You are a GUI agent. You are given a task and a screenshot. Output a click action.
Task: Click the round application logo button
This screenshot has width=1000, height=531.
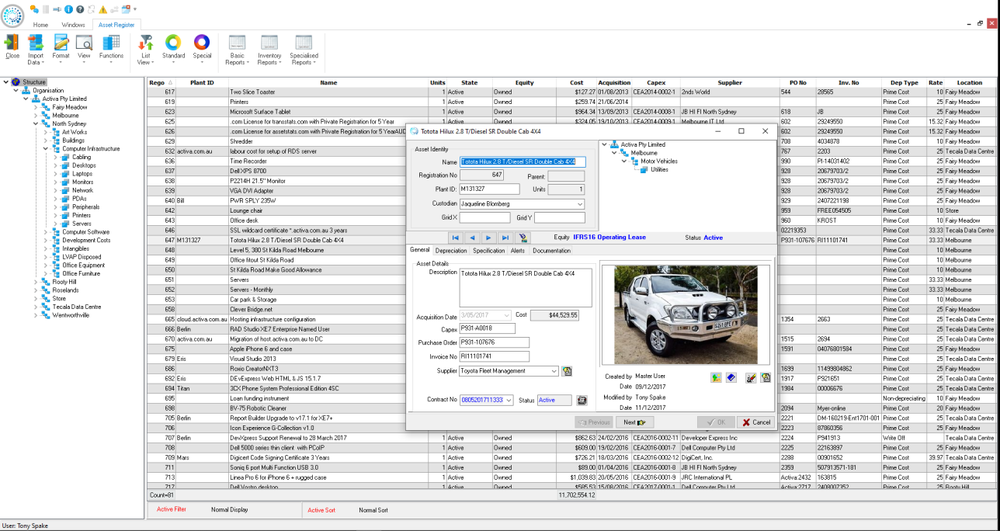click(12, 15)
